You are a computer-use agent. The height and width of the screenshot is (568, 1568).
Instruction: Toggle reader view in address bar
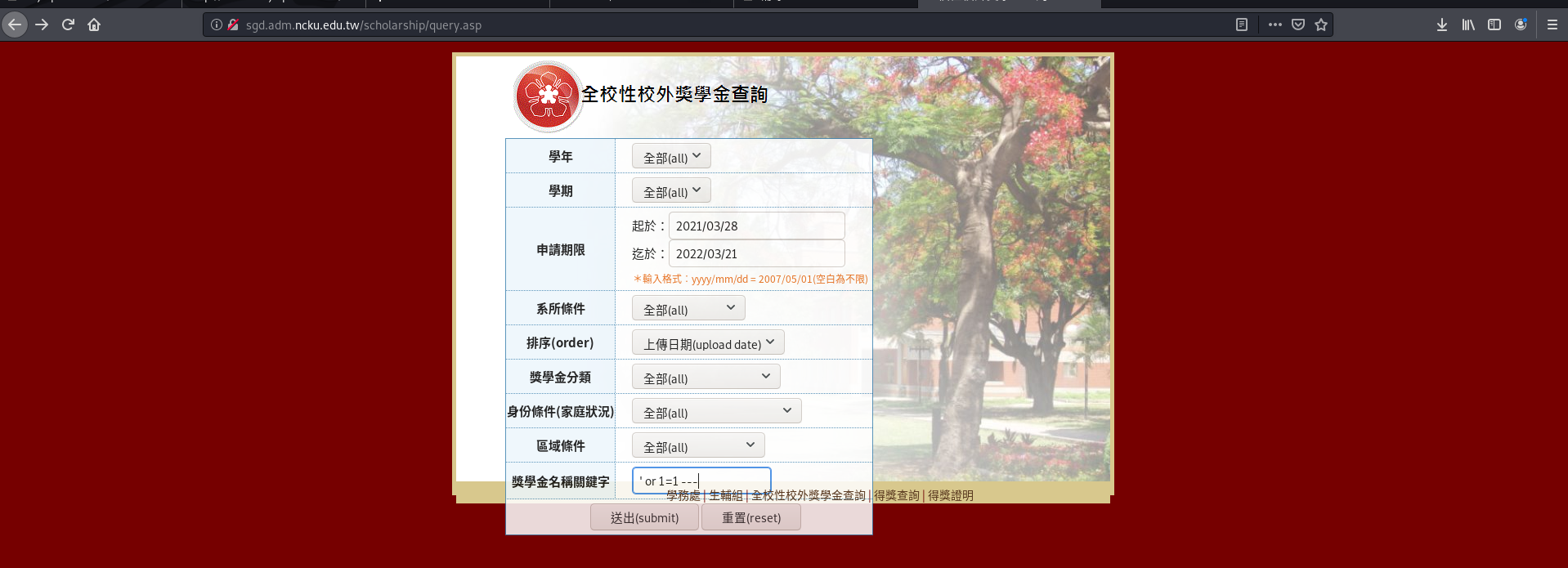point(1242,25)
